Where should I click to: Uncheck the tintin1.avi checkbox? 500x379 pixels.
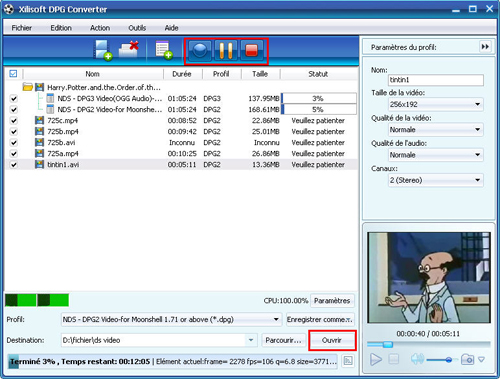tap(14, 165)
